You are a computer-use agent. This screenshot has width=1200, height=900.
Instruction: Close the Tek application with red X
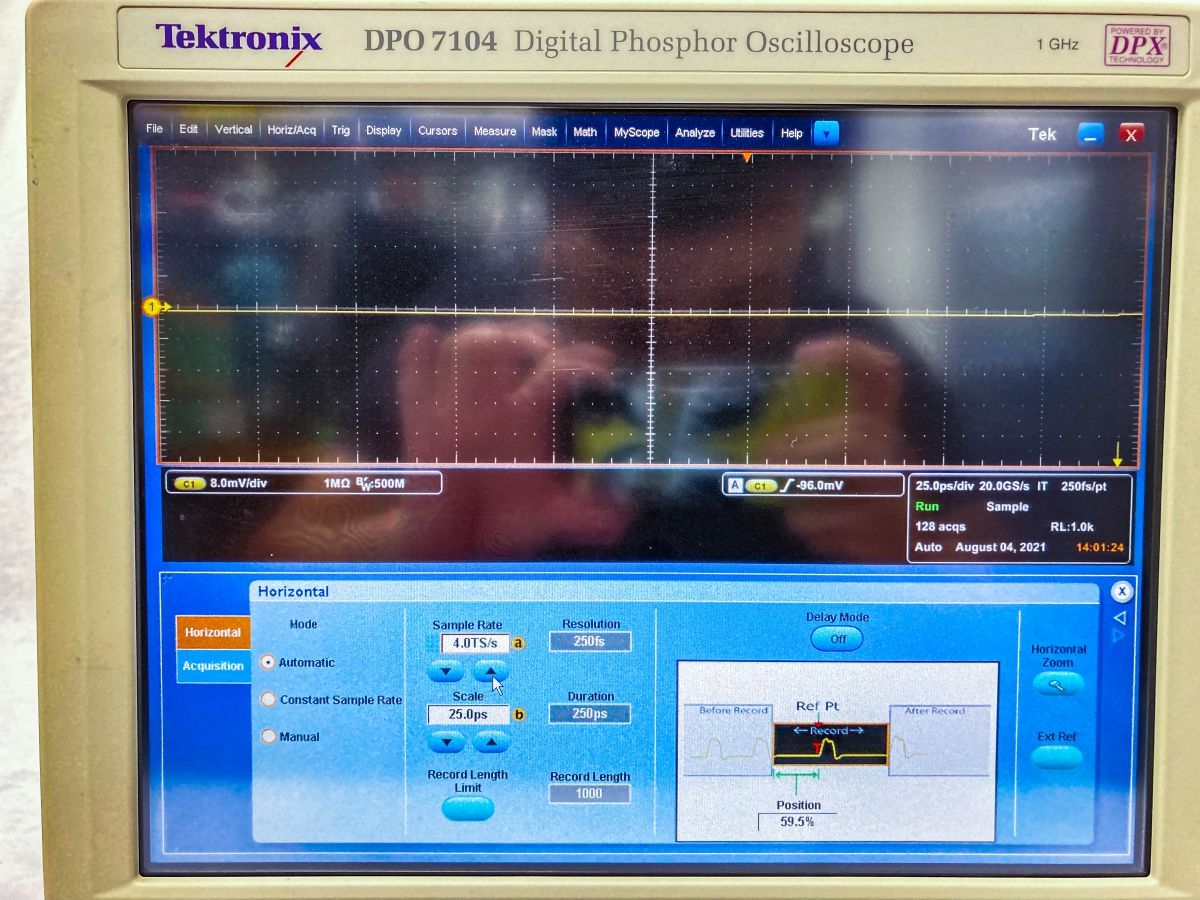[1131, 135]
